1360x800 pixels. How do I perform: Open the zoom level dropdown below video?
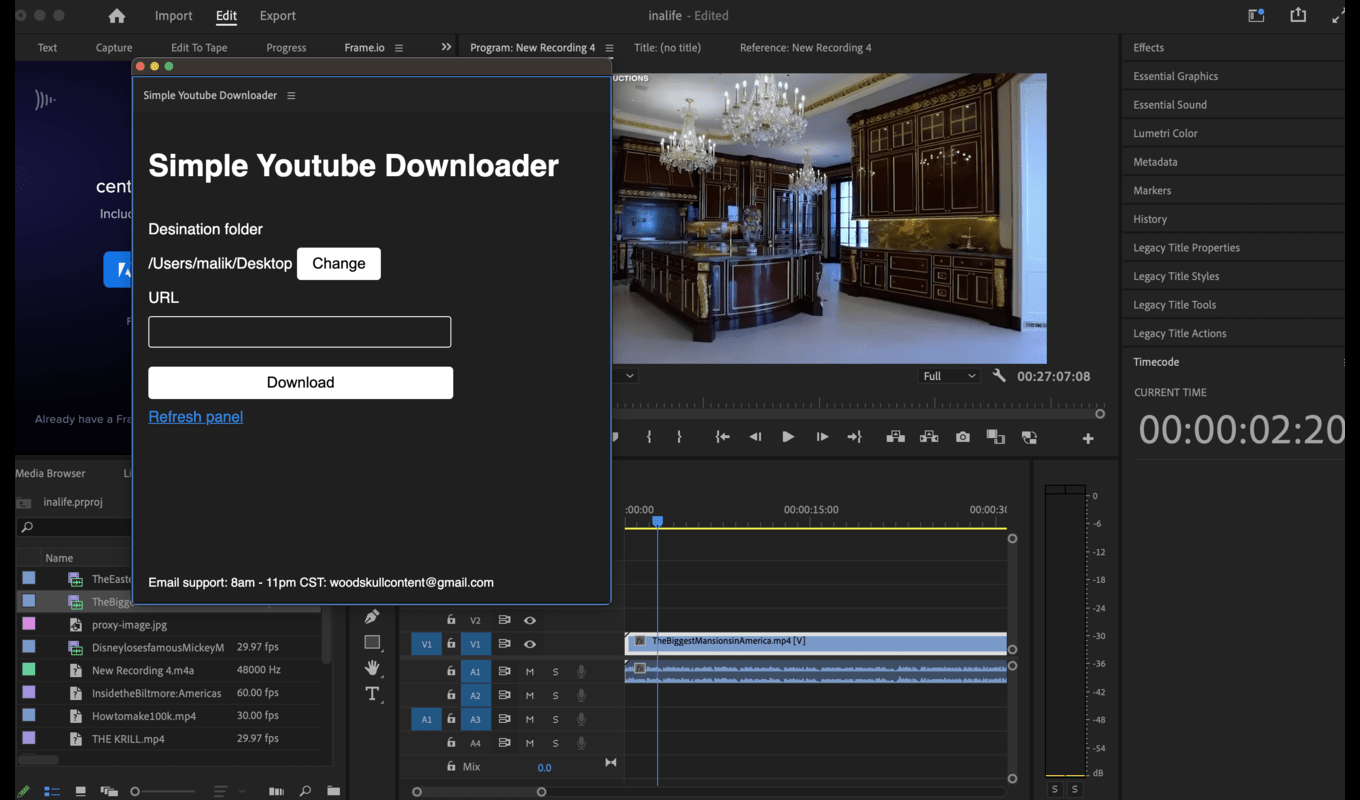627,376
